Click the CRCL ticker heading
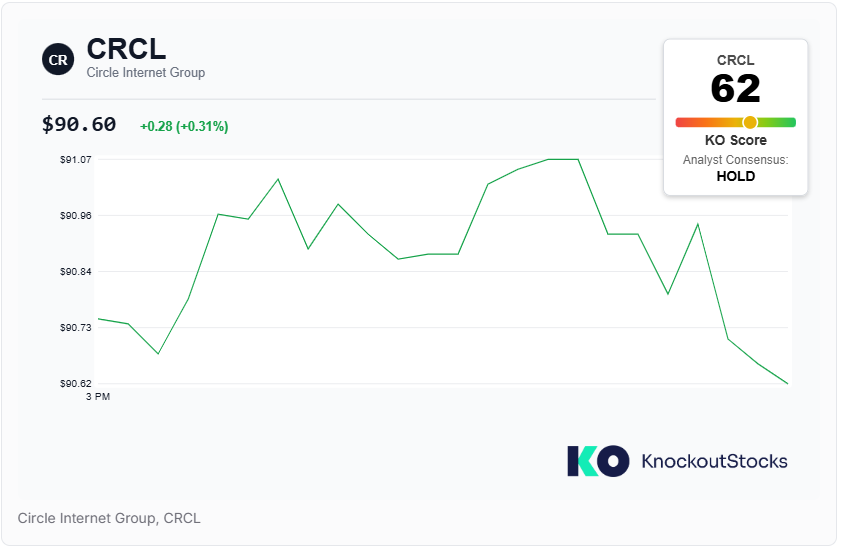841x547 pixels. click(127, 49)
